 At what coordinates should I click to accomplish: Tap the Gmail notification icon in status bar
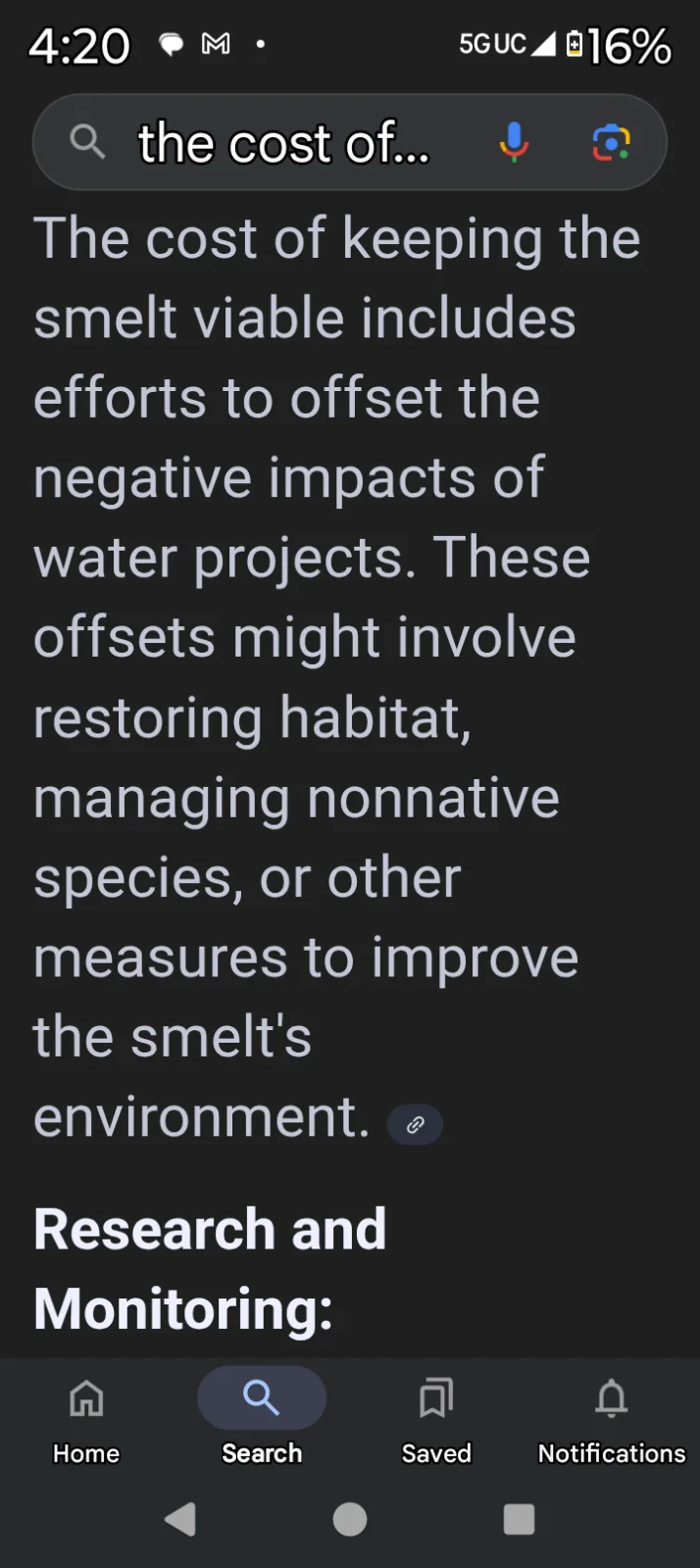pyautogui.click(x=216, y=44)
